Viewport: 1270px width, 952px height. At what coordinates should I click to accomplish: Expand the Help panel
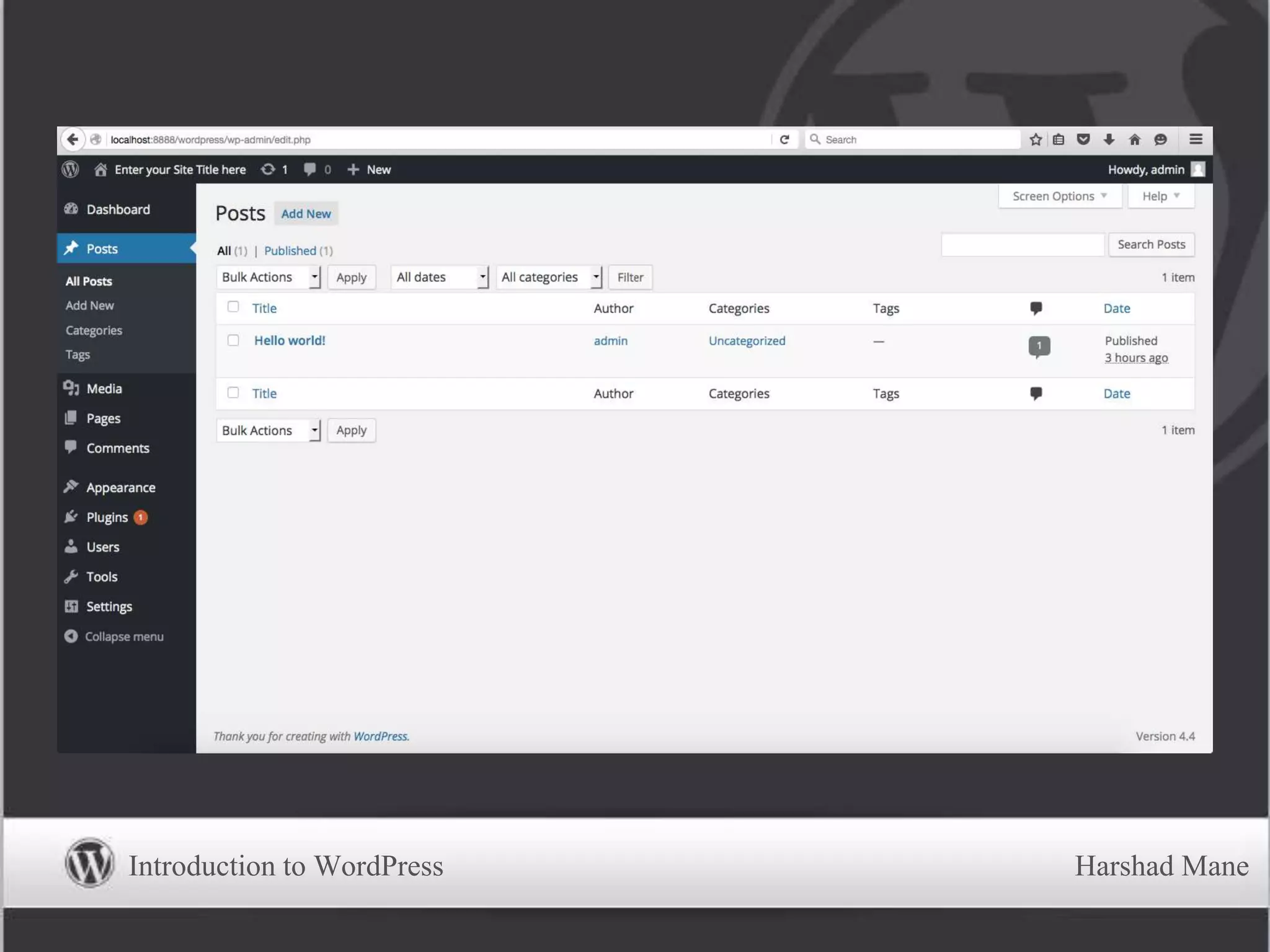[1161, 196]
